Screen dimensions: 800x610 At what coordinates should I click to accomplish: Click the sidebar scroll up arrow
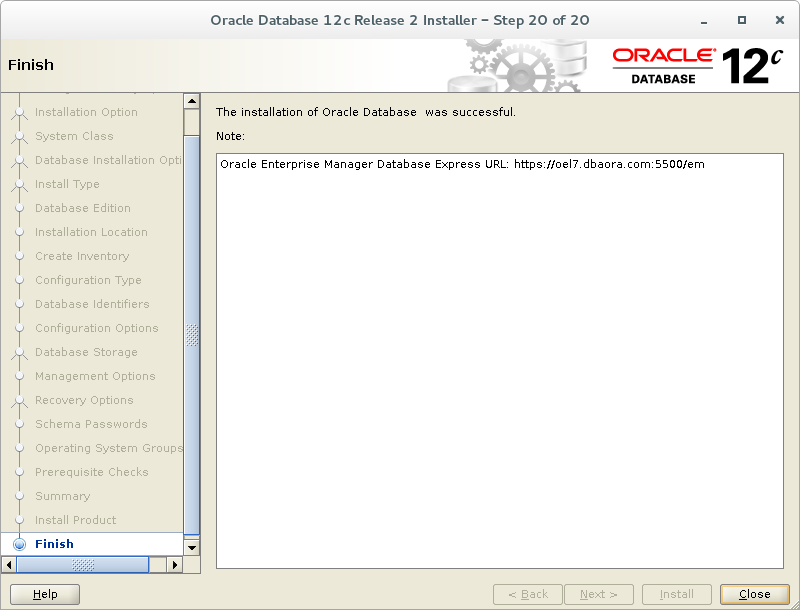191,101
